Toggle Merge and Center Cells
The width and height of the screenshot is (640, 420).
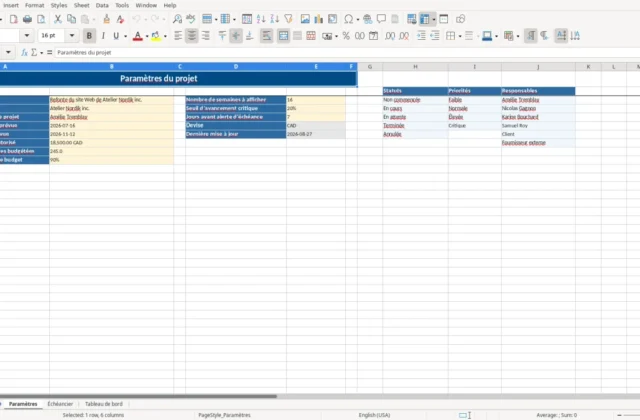click(283, 36)
